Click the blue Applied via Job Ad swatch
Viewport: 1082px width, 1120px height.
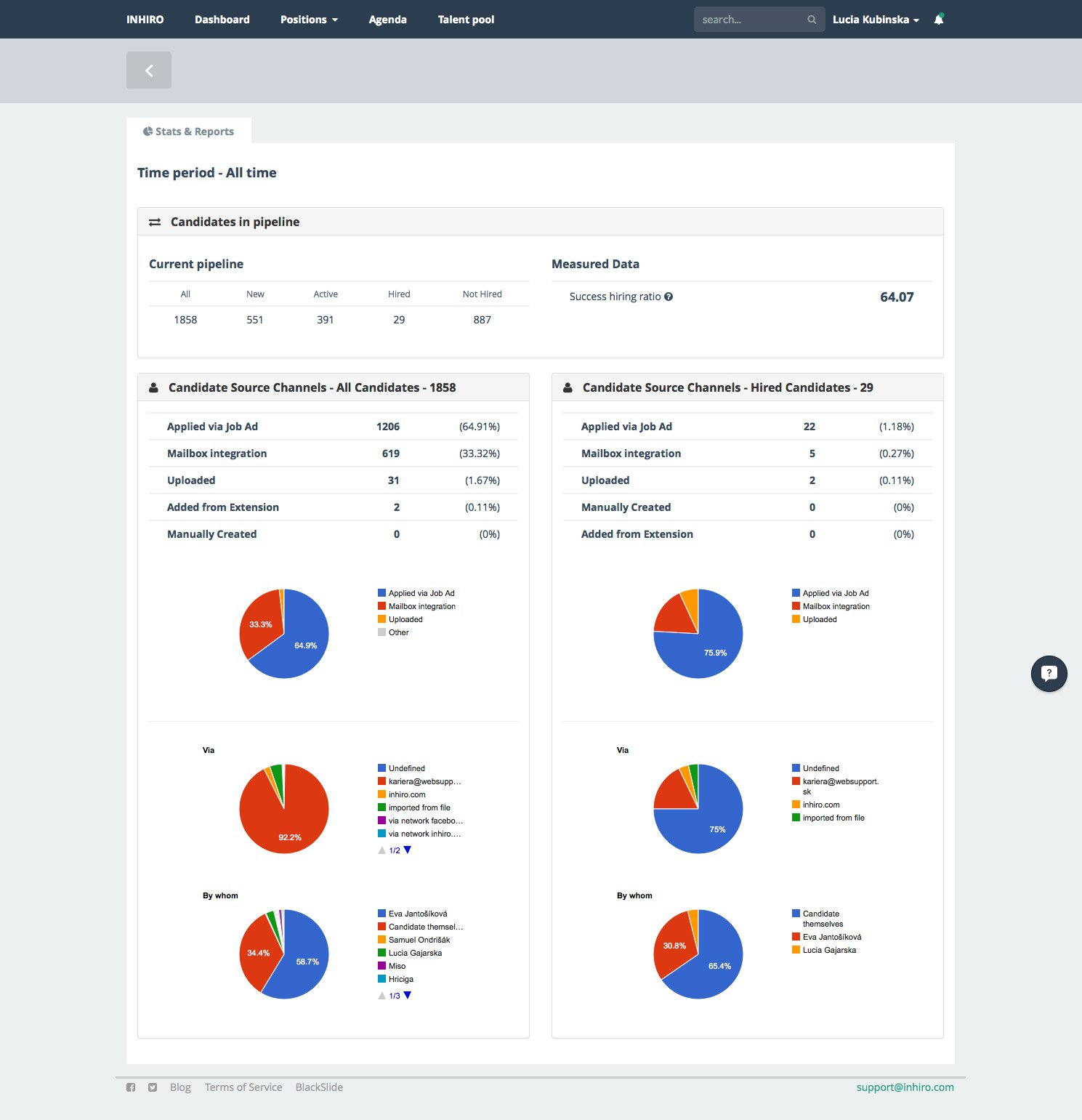381,593
